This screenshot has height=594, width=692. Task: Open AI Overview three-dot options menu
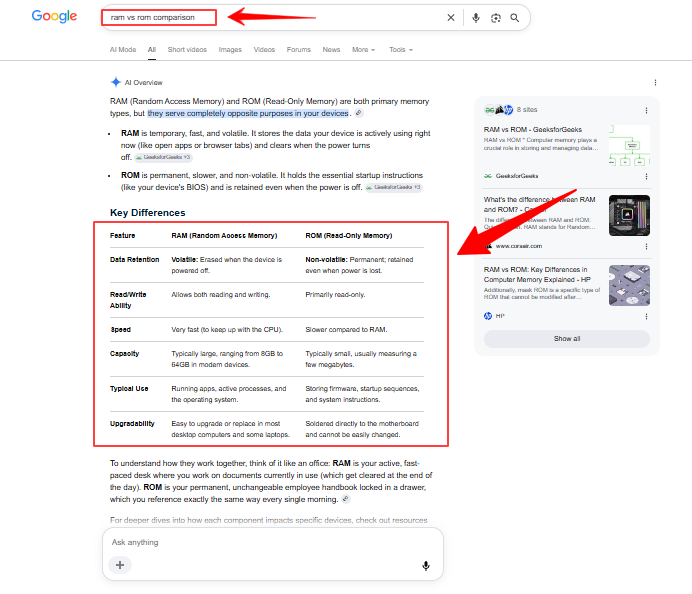pos(655,83)
